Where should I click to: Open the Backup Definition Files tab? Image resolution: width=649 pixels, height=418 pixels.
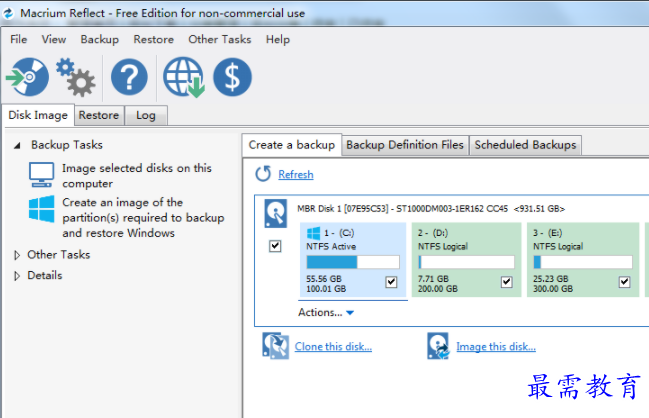[x=405, y=145]
